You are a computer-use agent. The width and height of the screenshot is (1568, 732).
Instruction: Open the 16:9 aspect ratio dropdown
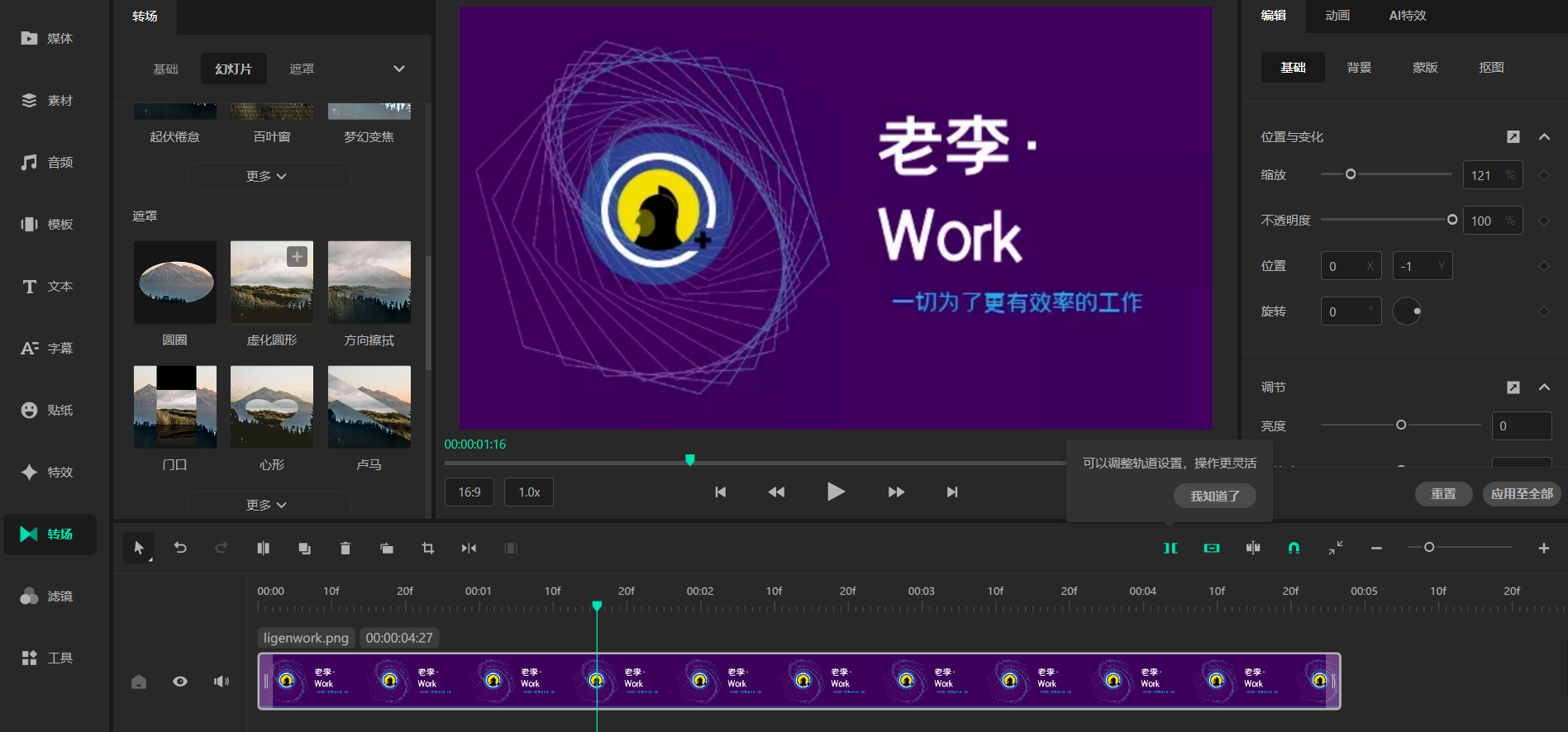point(469,492)
